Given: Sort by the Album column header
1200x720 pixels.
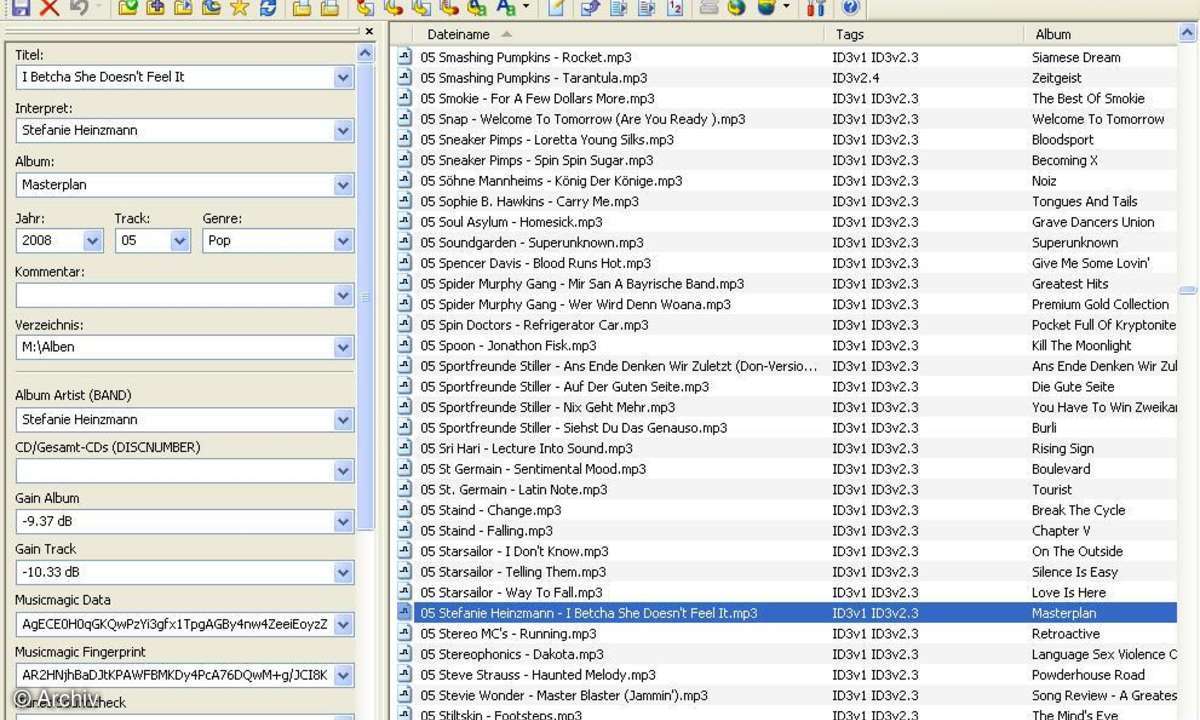Looking at the screenshot, I should pos(1102,34).
